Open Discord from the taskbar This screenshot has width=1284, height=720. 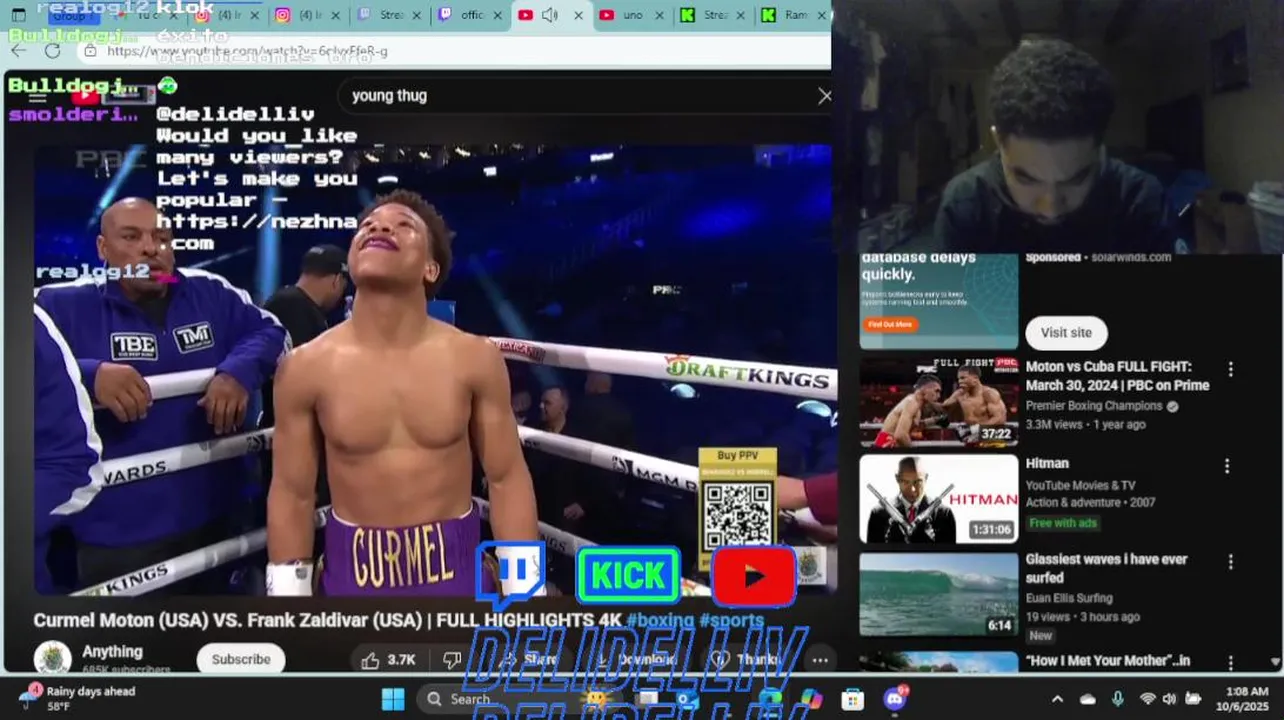pyautogui.click(x=896, y=699)
